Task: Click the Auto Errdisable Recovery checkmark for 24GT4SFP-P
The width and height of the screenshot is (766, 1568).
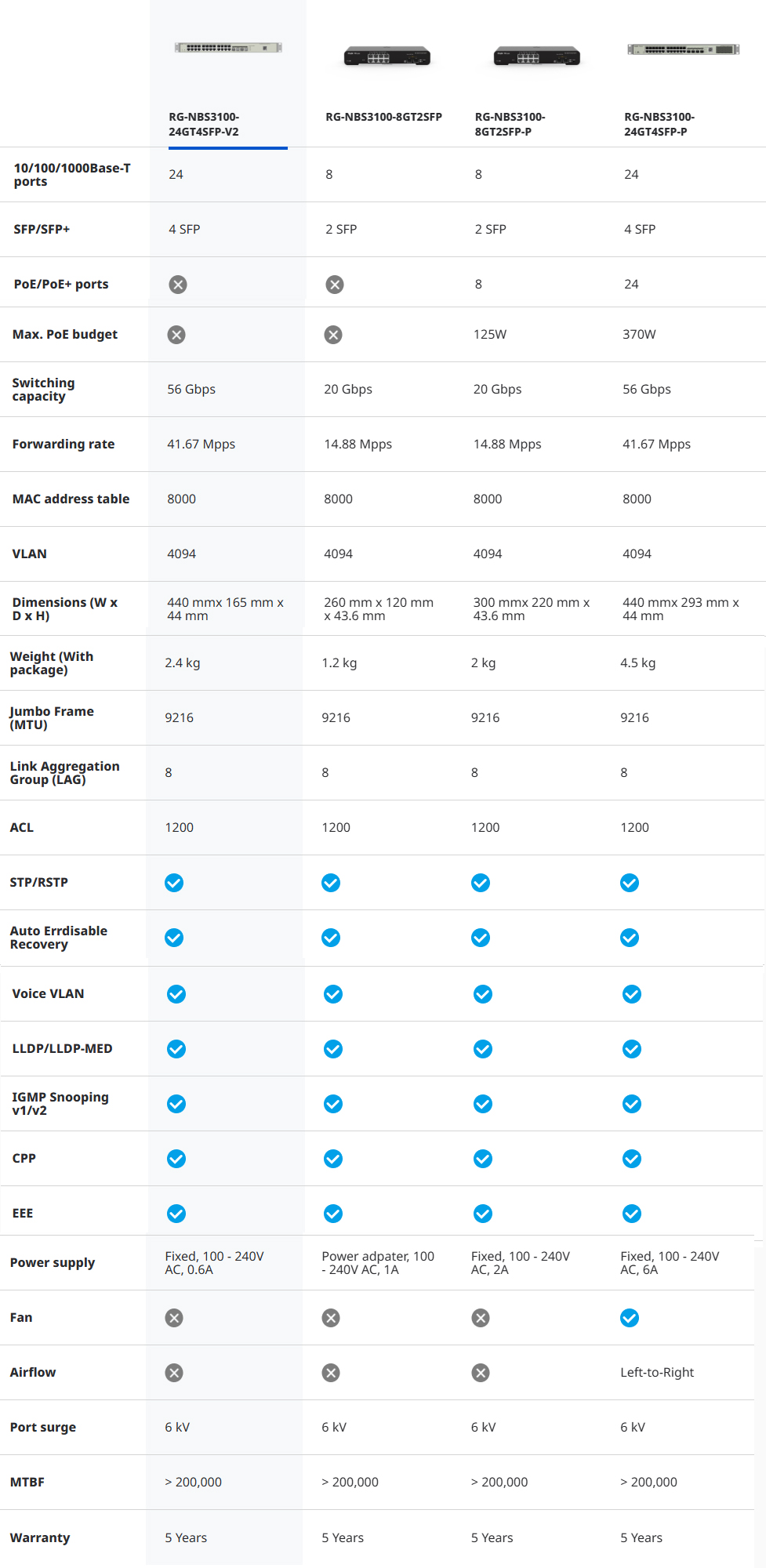Action: (x=630, y=938)
